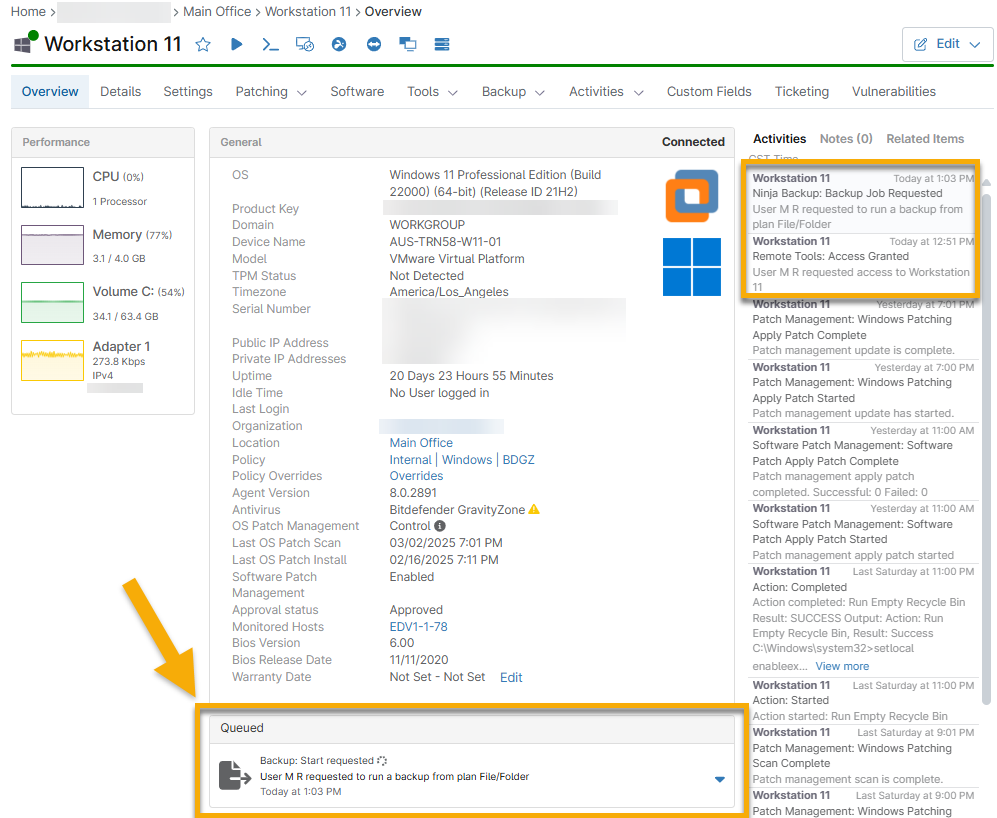The height and width of the screenshot is (818, 997).
Task: Expand the Backup tab dropdown
Action: coord(513,91)
